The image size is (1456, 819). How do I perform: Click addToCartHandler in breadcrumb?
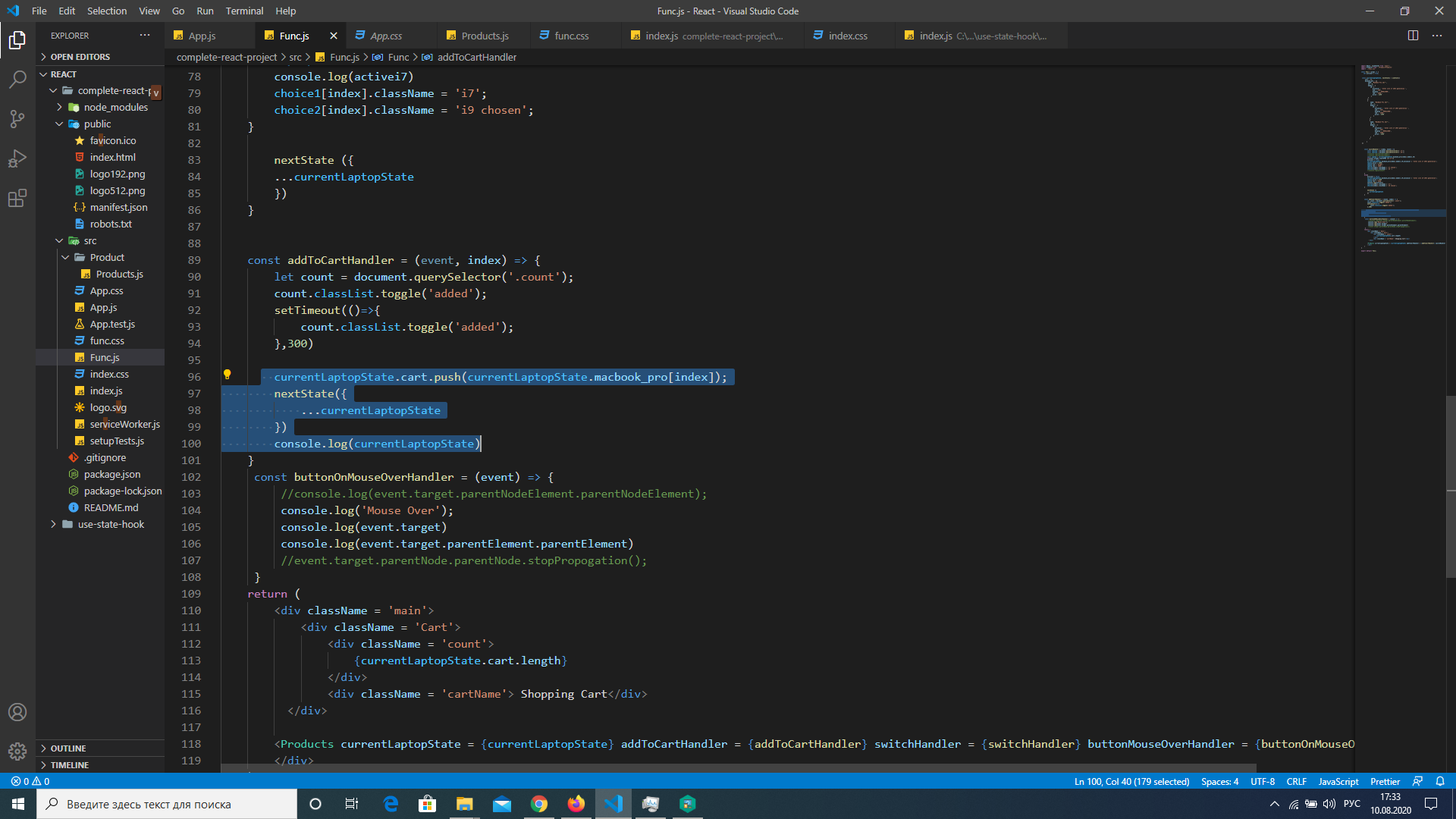click(476, 57)
